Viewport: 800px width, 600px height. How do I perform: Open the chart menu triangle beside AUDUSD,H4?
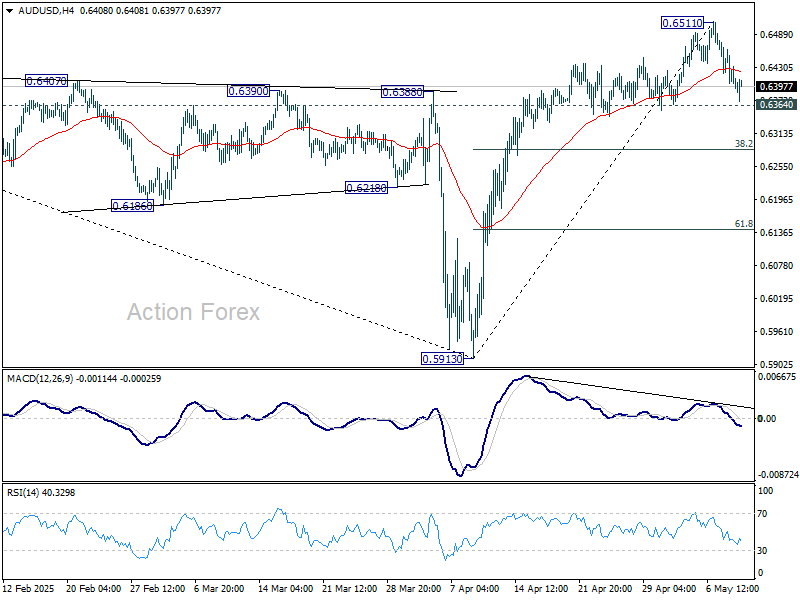[x=10, y=11]
